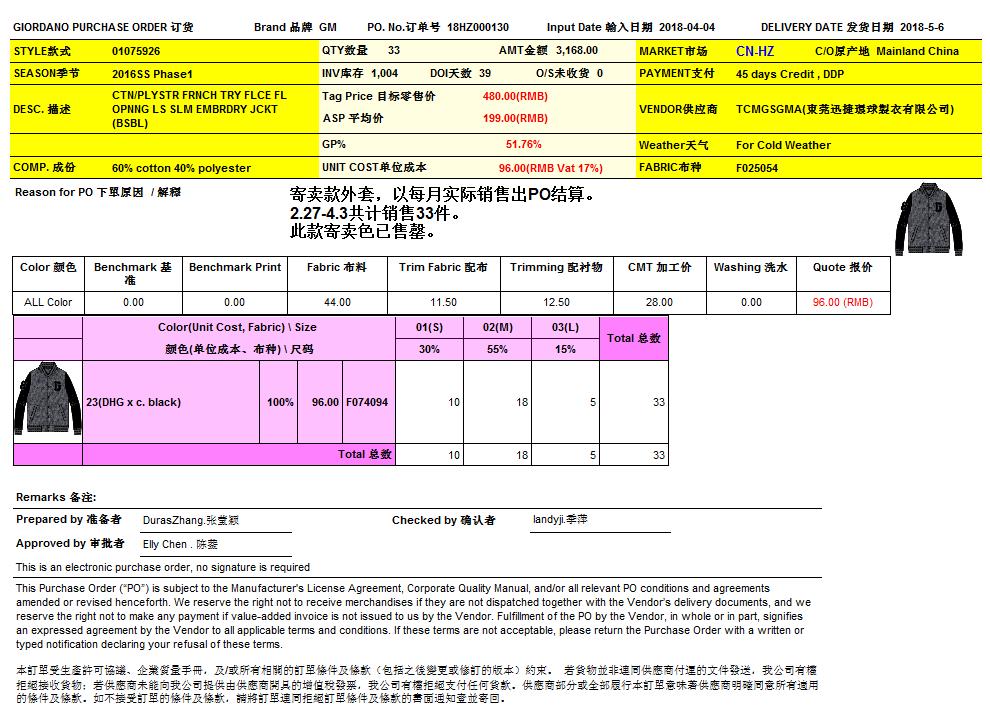Click the 01(S) size column header

429,327
